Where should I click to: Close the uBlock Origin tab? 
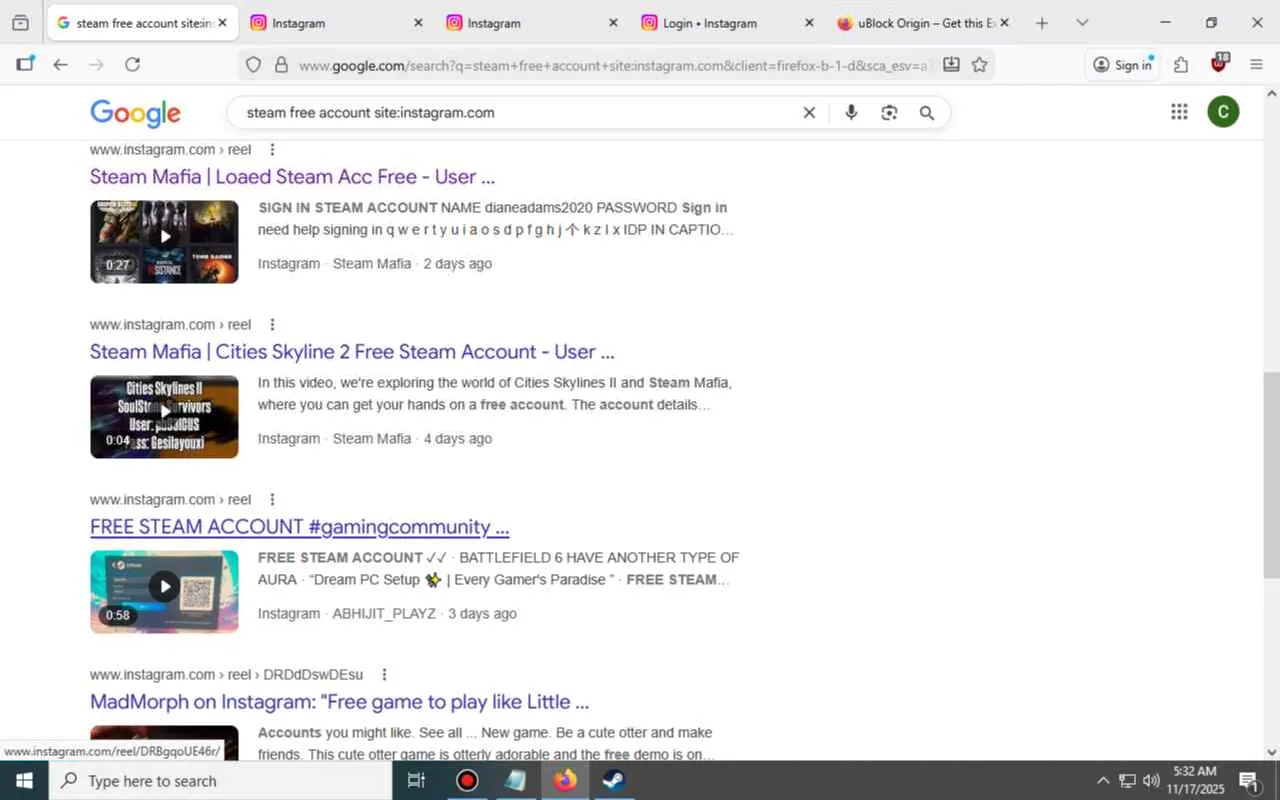tap(1004, 23)
